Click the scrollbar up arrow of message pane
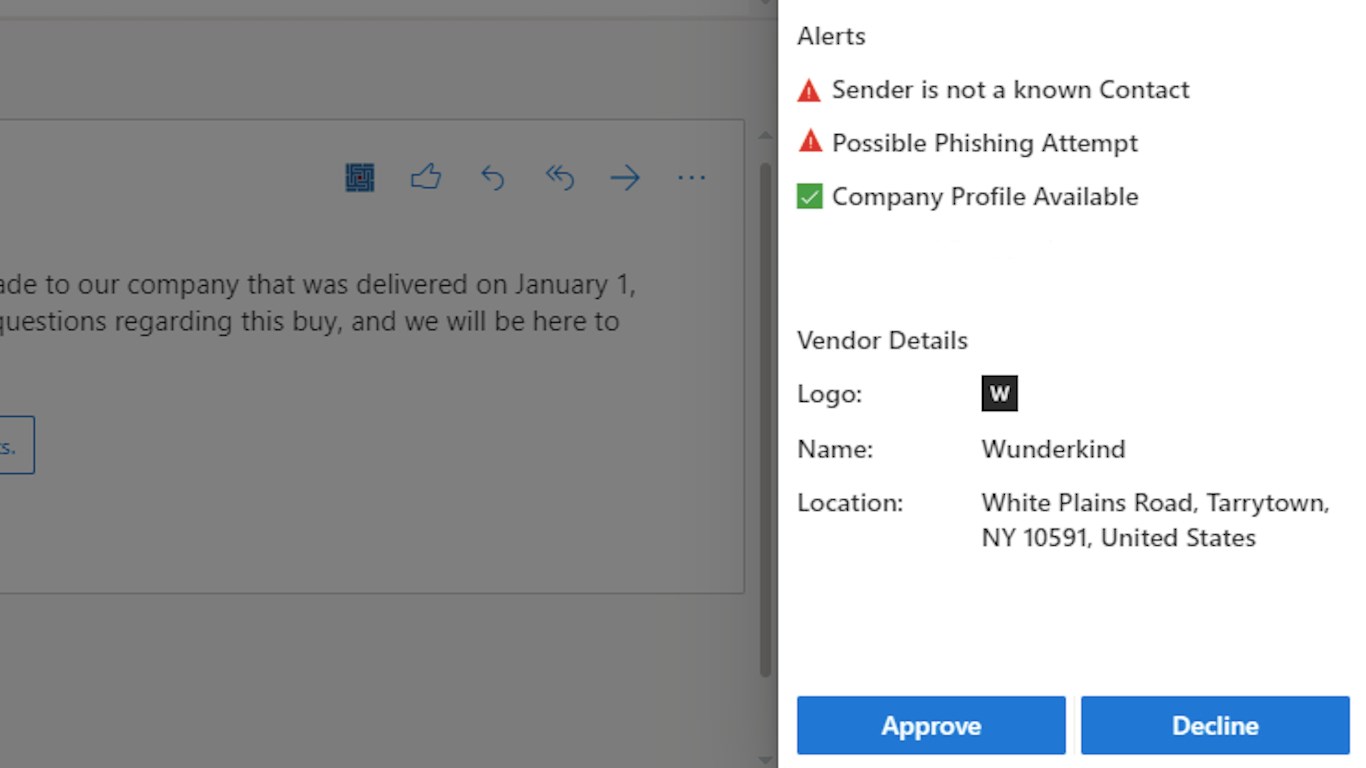Image resolution: width=1366 pixels, height=768 pixels. coord(765,135)
